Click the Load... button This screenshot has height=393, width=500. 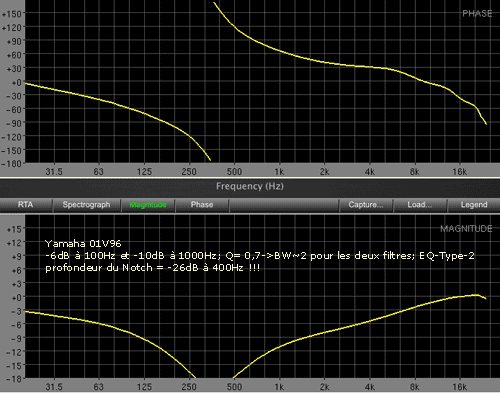419,205
